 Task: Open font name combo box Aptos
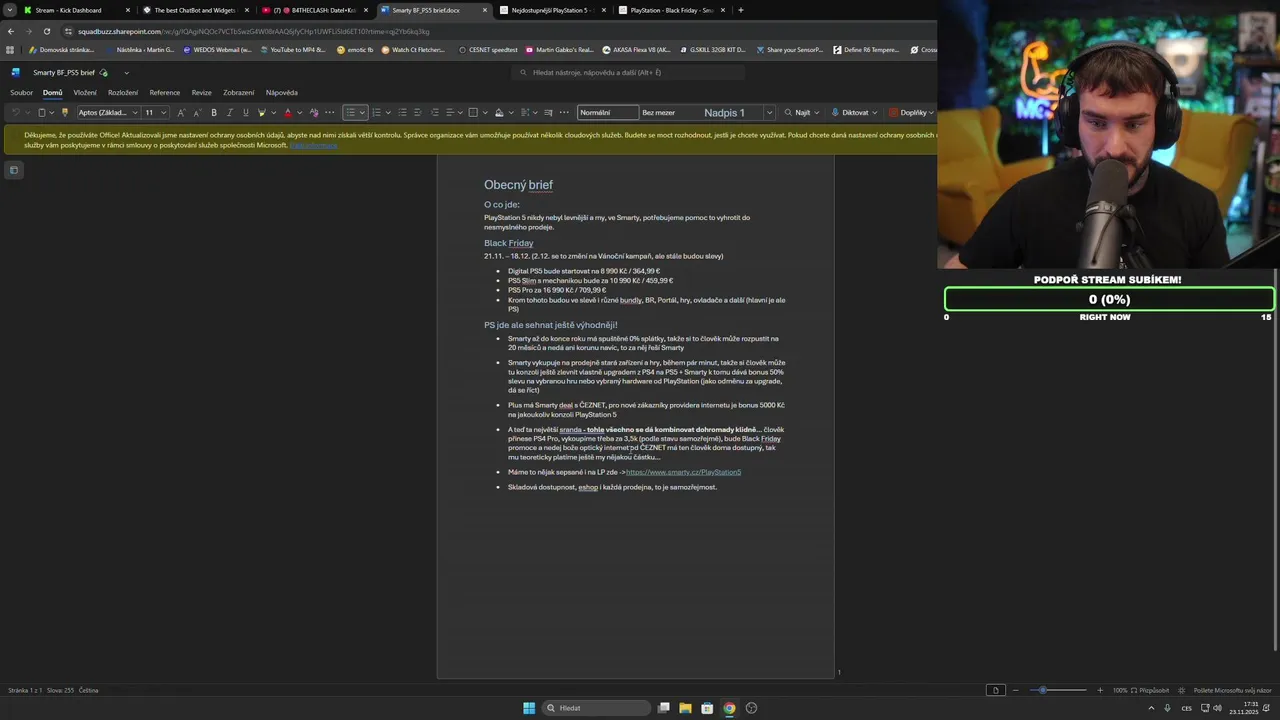(108, 112)
